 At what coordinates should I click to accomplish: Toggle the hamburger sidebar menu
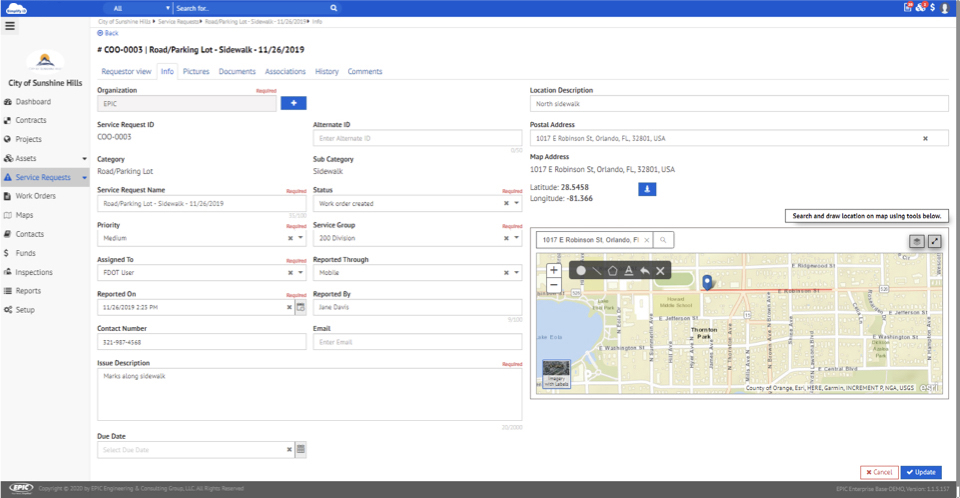pos(10,26)
